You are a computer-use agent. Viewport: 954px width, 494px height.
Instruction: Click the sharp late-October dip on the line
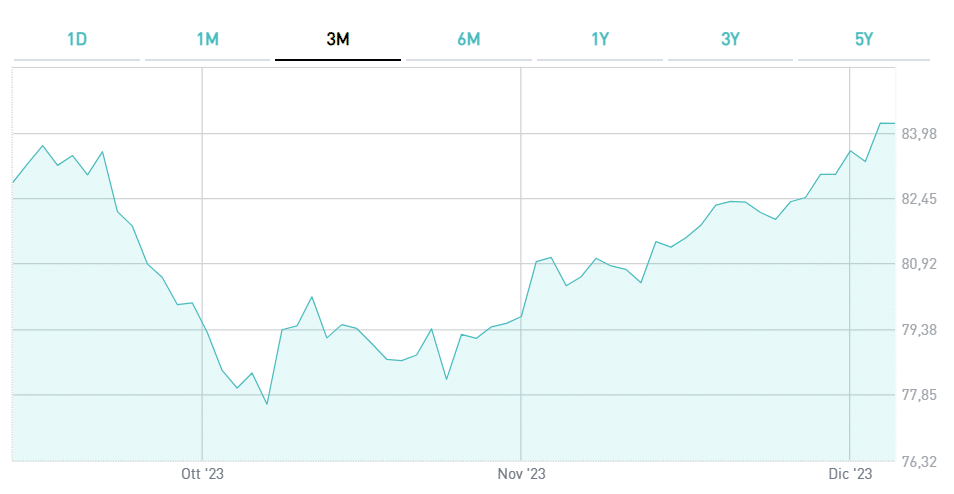point(446,379)
